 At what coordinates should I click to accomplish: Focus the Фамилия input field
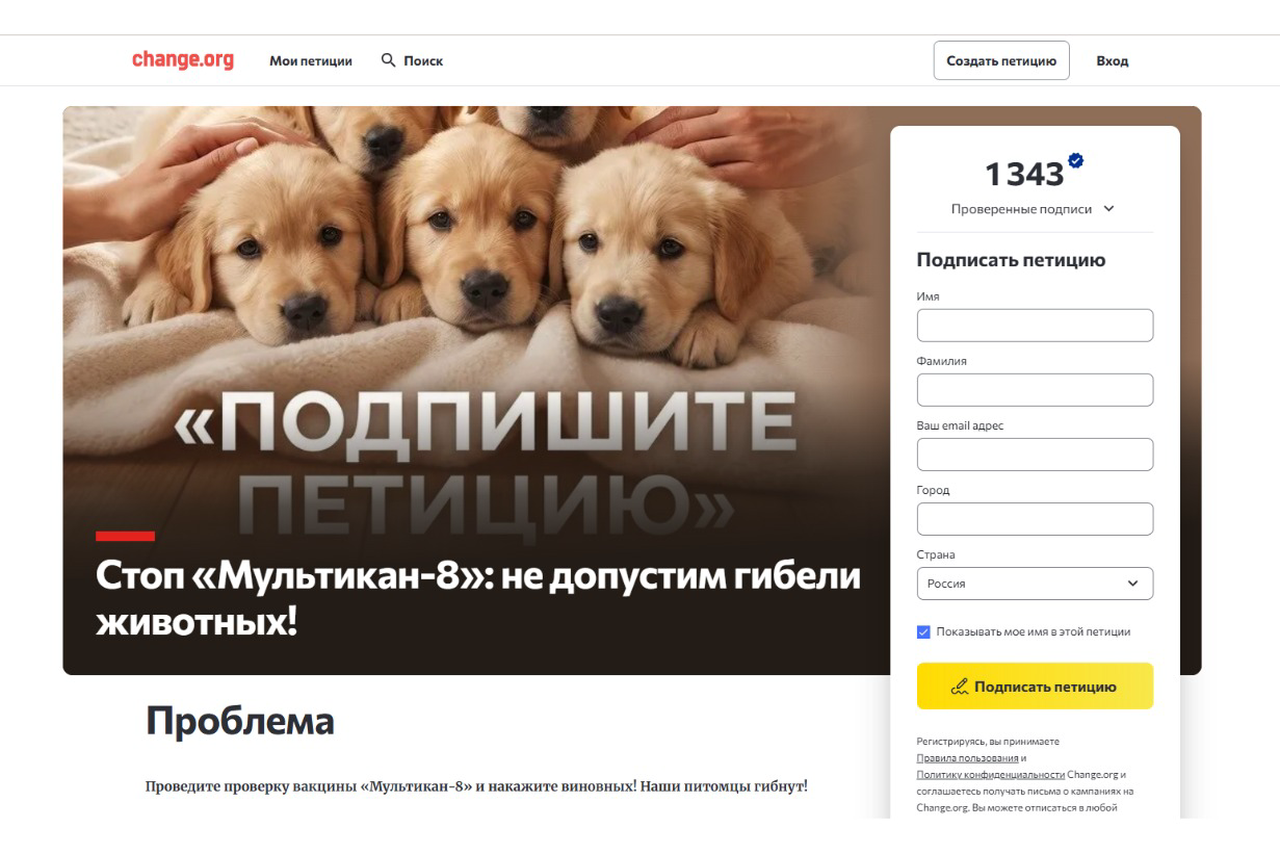pyautogui.click(x=1035, y=390)
